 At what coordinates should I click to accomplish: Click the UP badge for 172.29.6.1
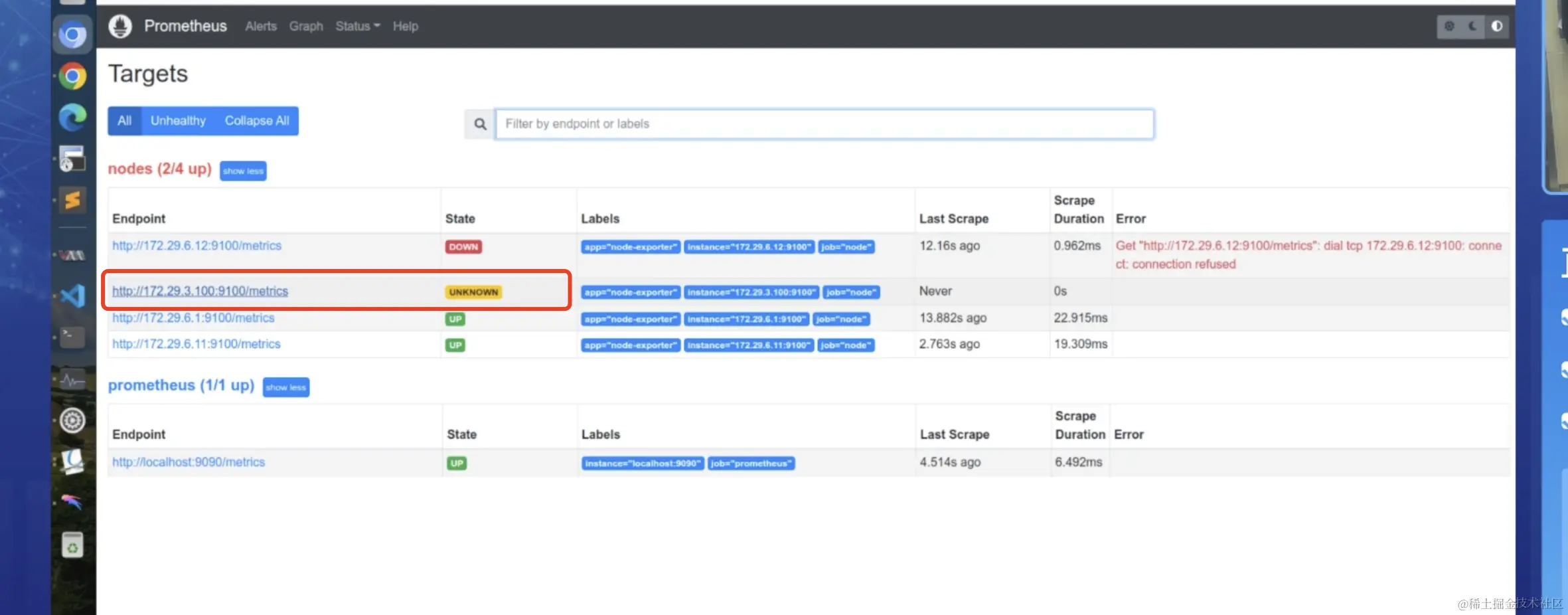(455, 319)
